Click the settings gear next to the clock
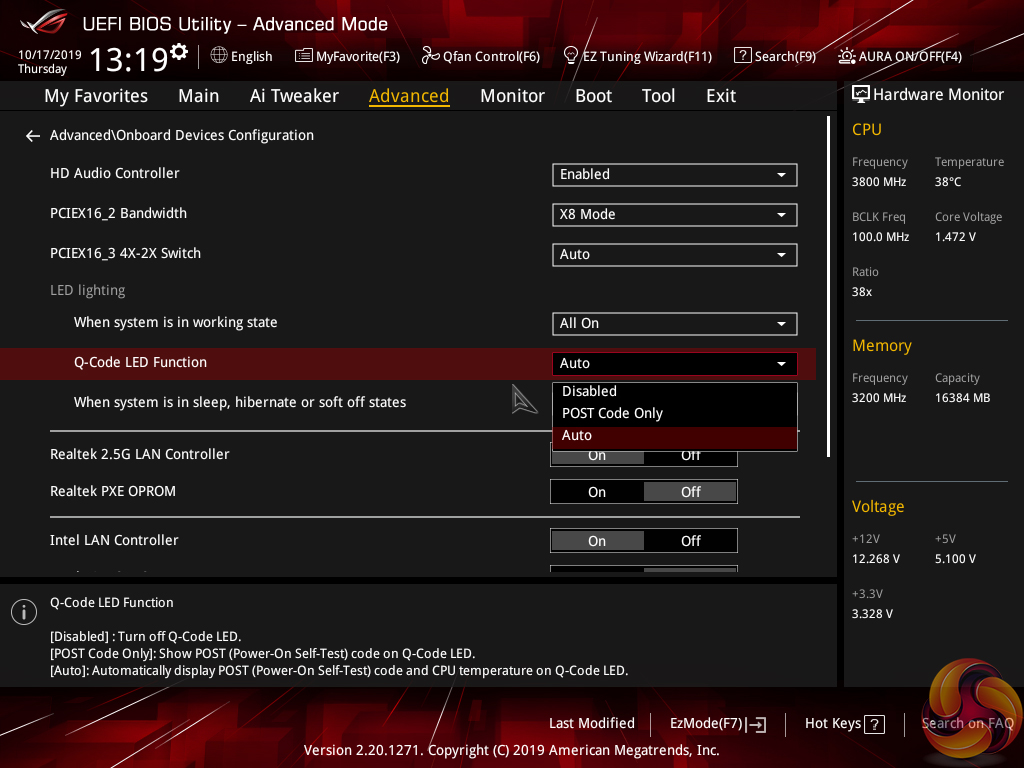The image size is (1024, 768). tap(179, 53)
